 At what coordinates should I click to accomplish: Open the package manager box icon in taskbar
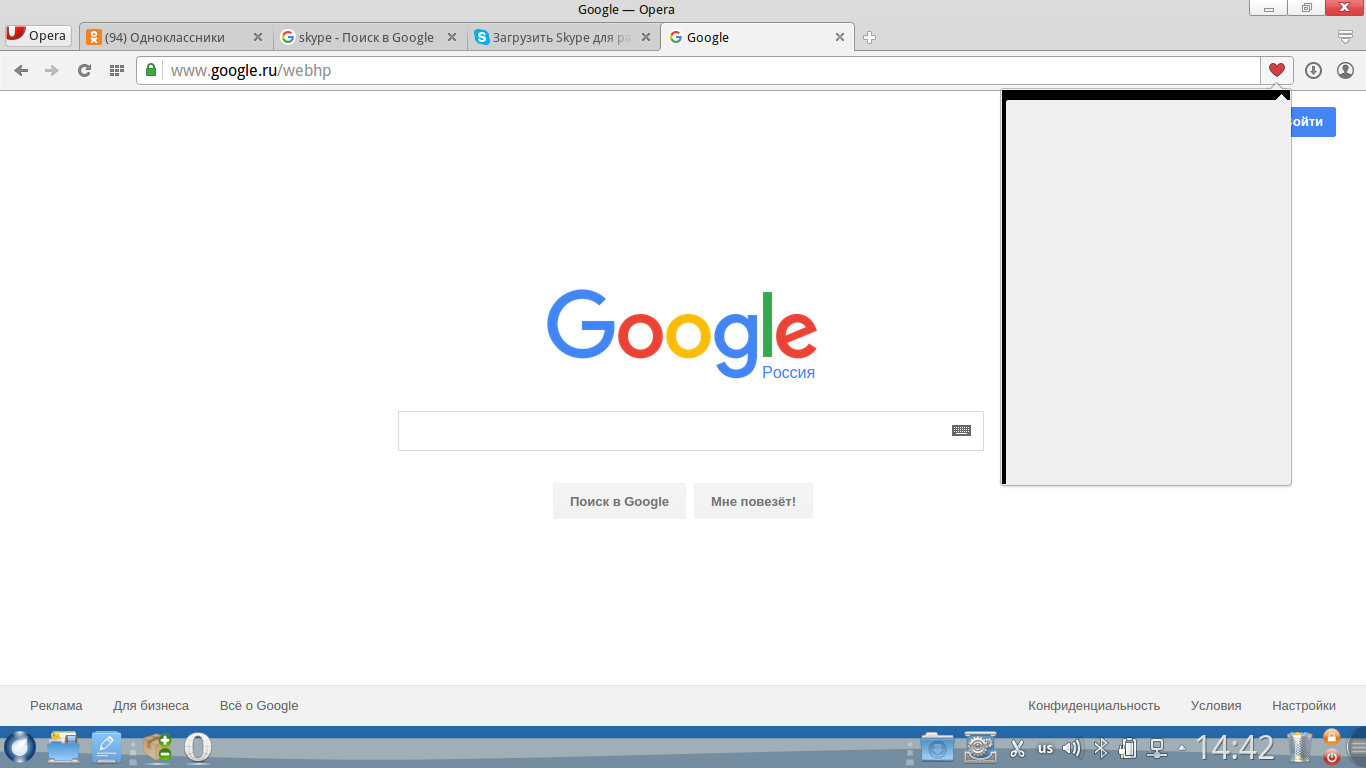pyautogui.click(x=157, y=747)
